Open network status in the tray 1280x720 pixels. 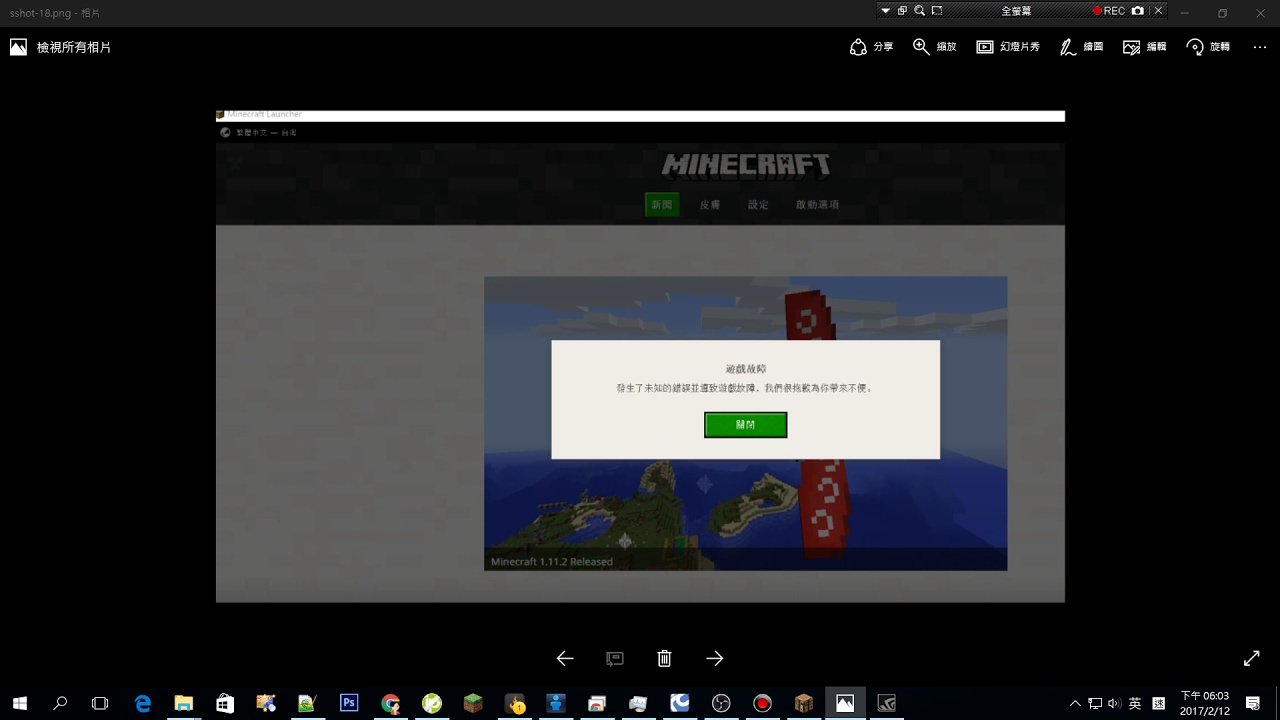tap(1095, 703)
